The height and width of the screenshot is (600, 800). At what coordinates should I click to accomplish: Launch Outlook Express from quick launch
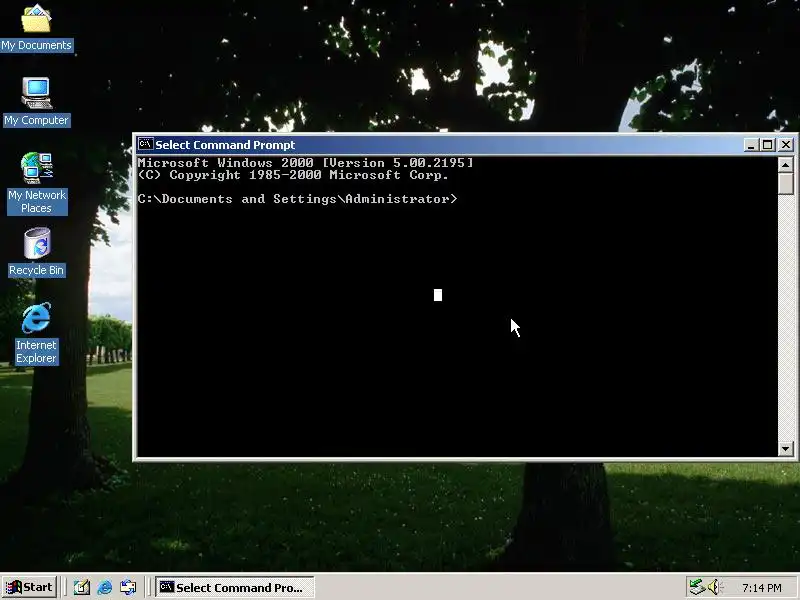click(128, 587)
